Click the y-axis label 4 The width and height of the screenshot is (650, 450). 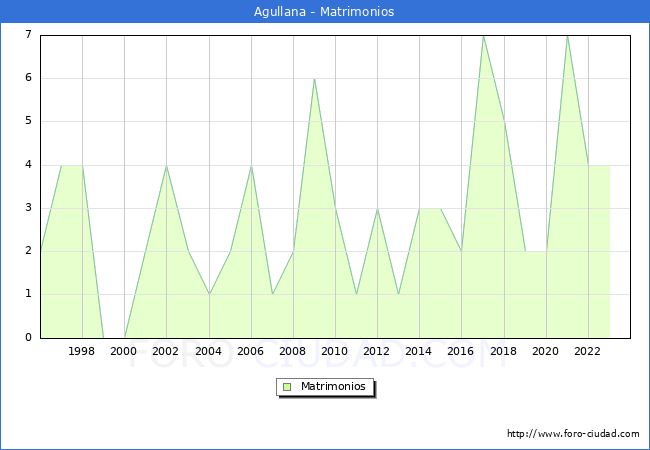tap(29, 165)
